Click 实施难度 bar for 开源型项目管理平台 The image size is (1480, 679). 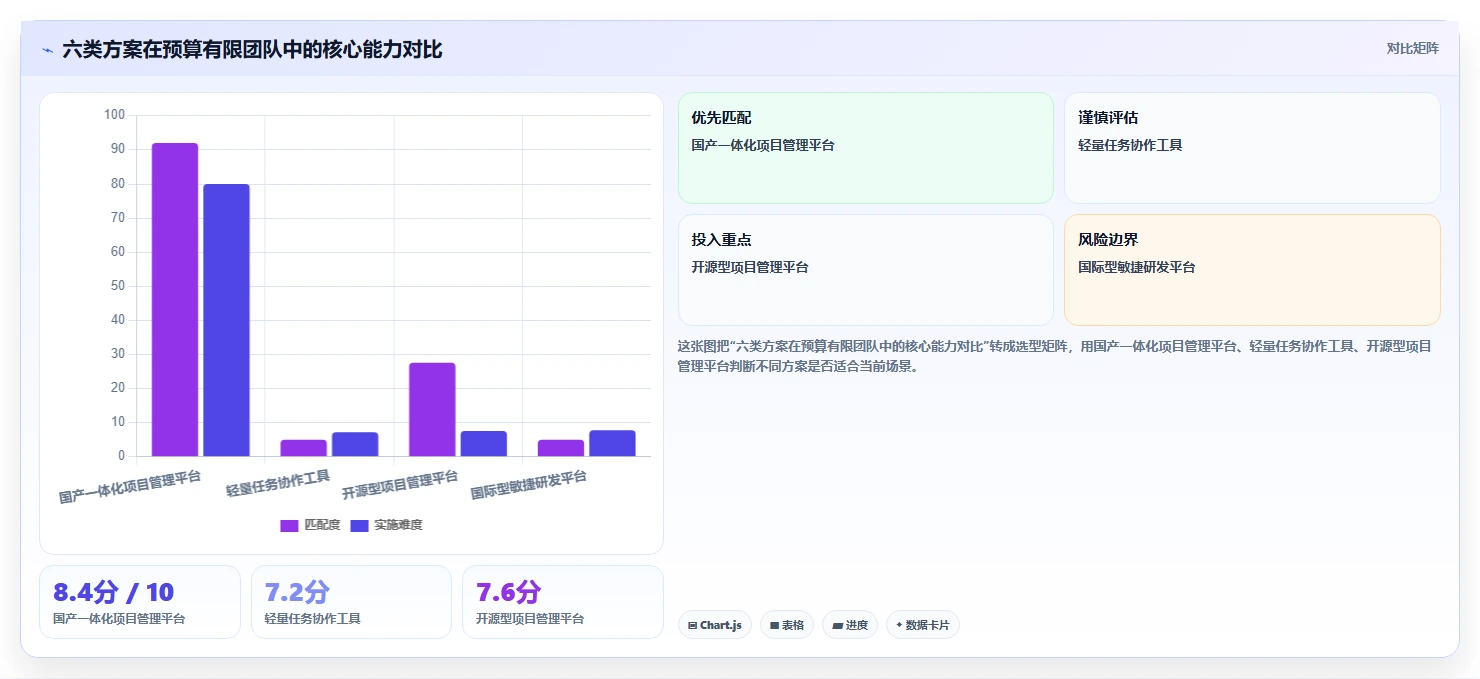(x=484, y=444)
